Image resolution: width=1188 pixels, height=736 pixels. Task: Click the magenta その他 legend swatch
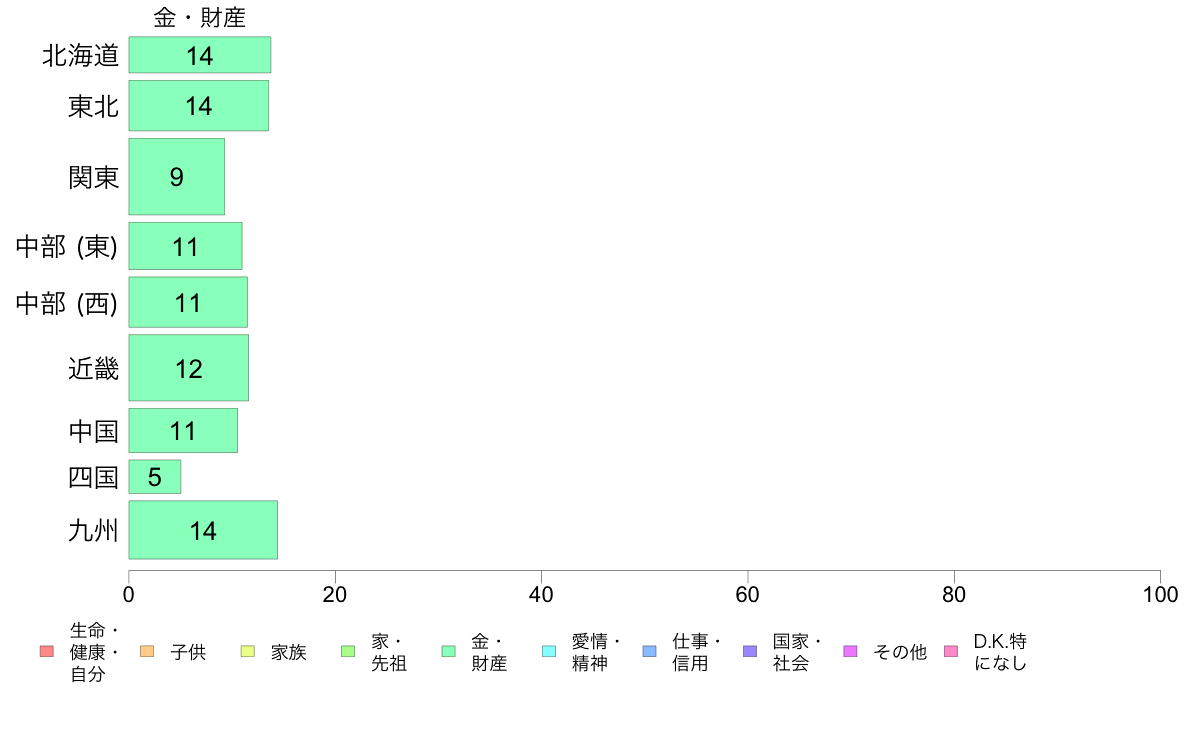[x=850, y=651]
